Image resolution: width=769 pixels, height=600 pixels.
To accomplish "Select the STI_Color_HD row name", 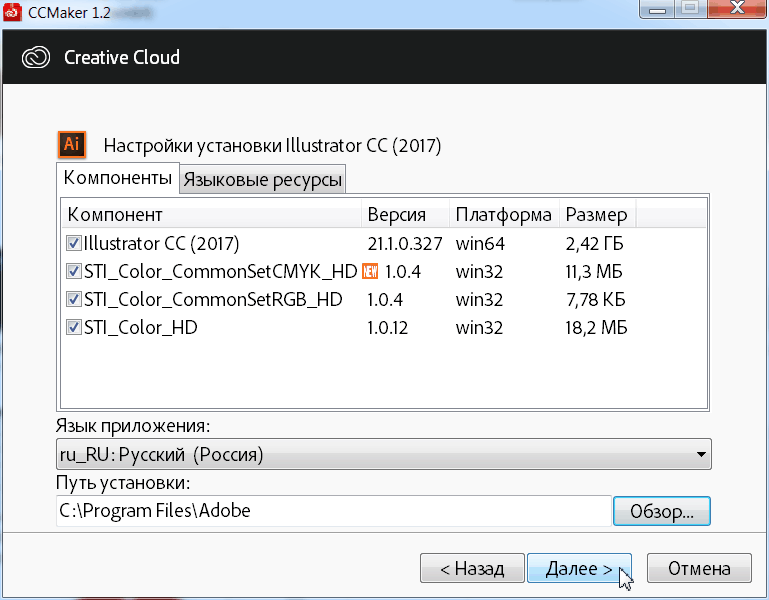I will coord(140,327).
